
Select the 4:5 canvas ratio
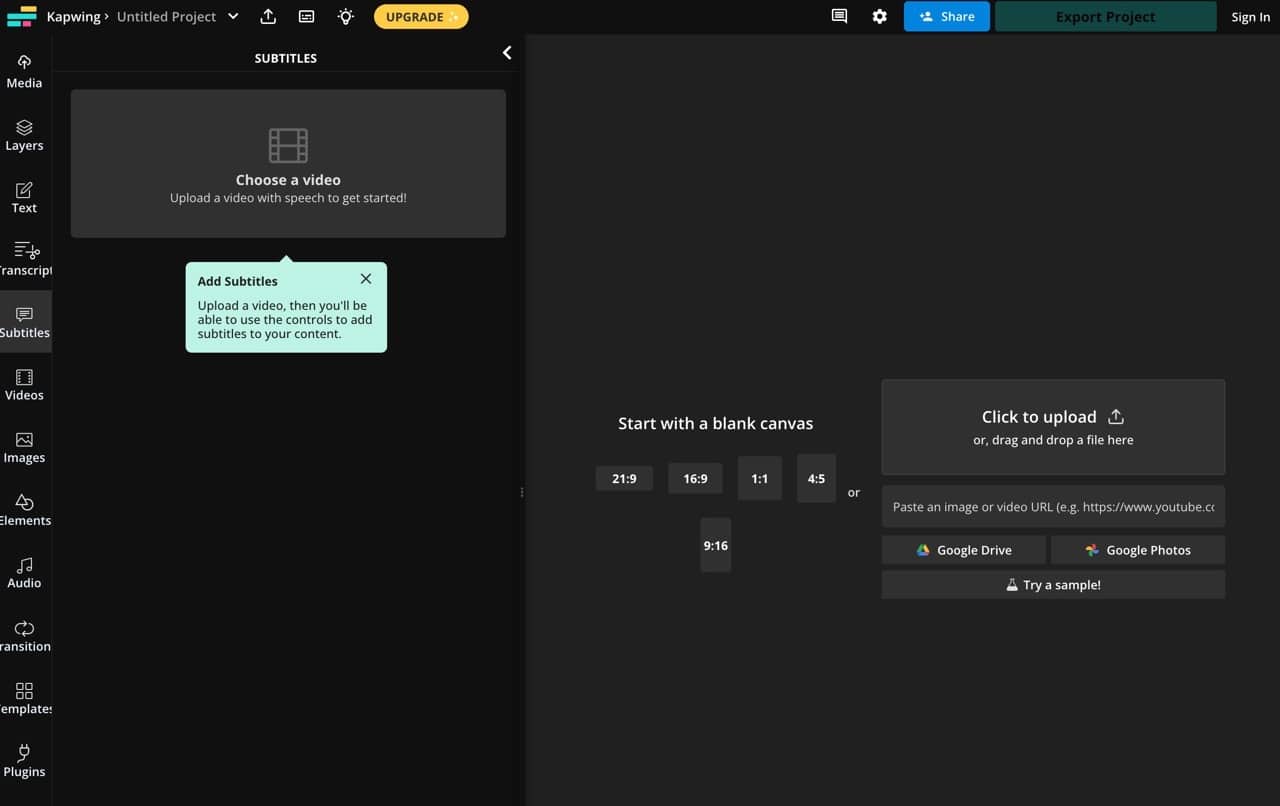pyautogui.click(x=816, y=479)
